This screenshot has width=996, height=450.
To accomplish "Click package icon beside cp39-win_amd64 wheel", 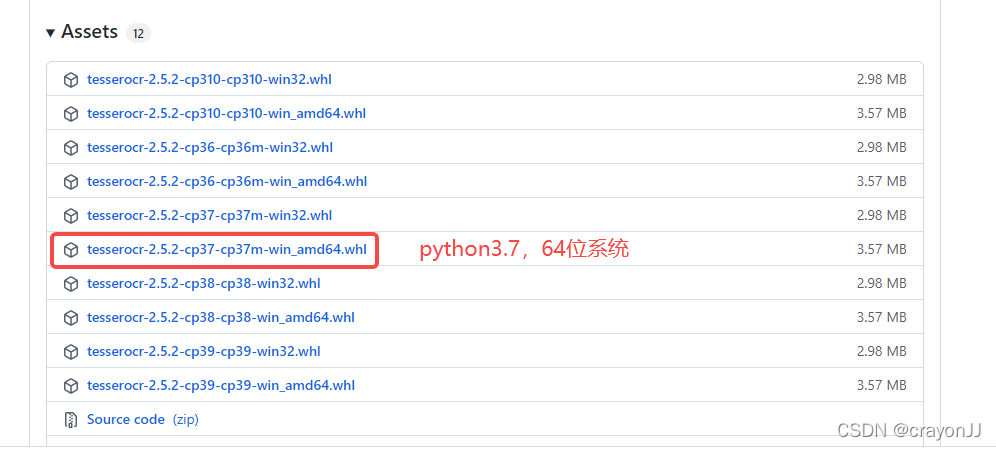I will click(x=71, y=386).
